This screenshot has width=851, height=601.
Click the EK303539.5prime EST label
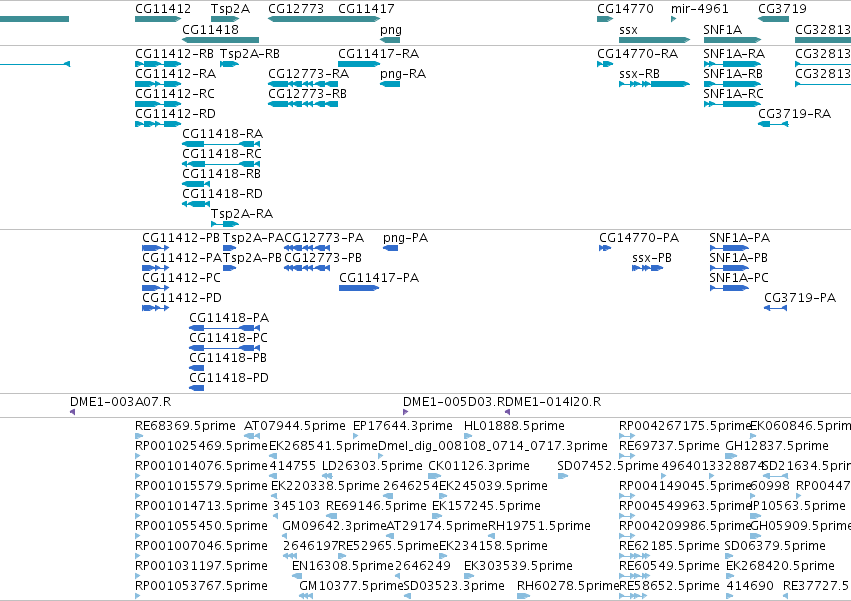tap(518, 566)
